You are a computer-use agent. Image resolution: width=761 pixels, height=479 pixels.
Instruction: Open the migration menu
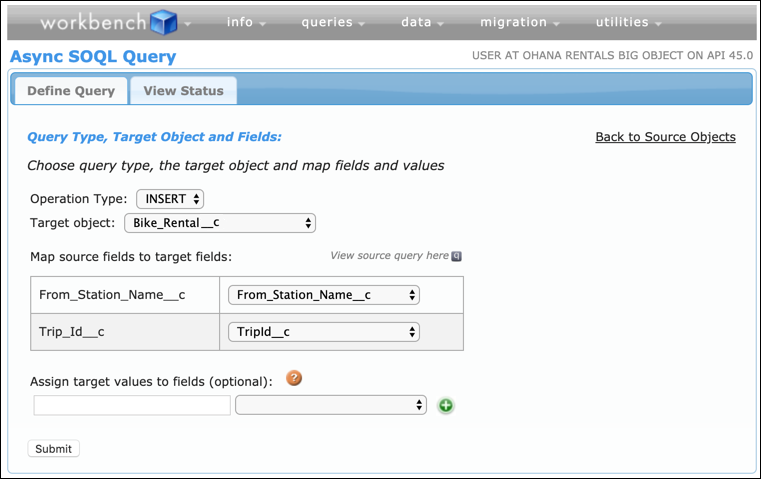519,22
